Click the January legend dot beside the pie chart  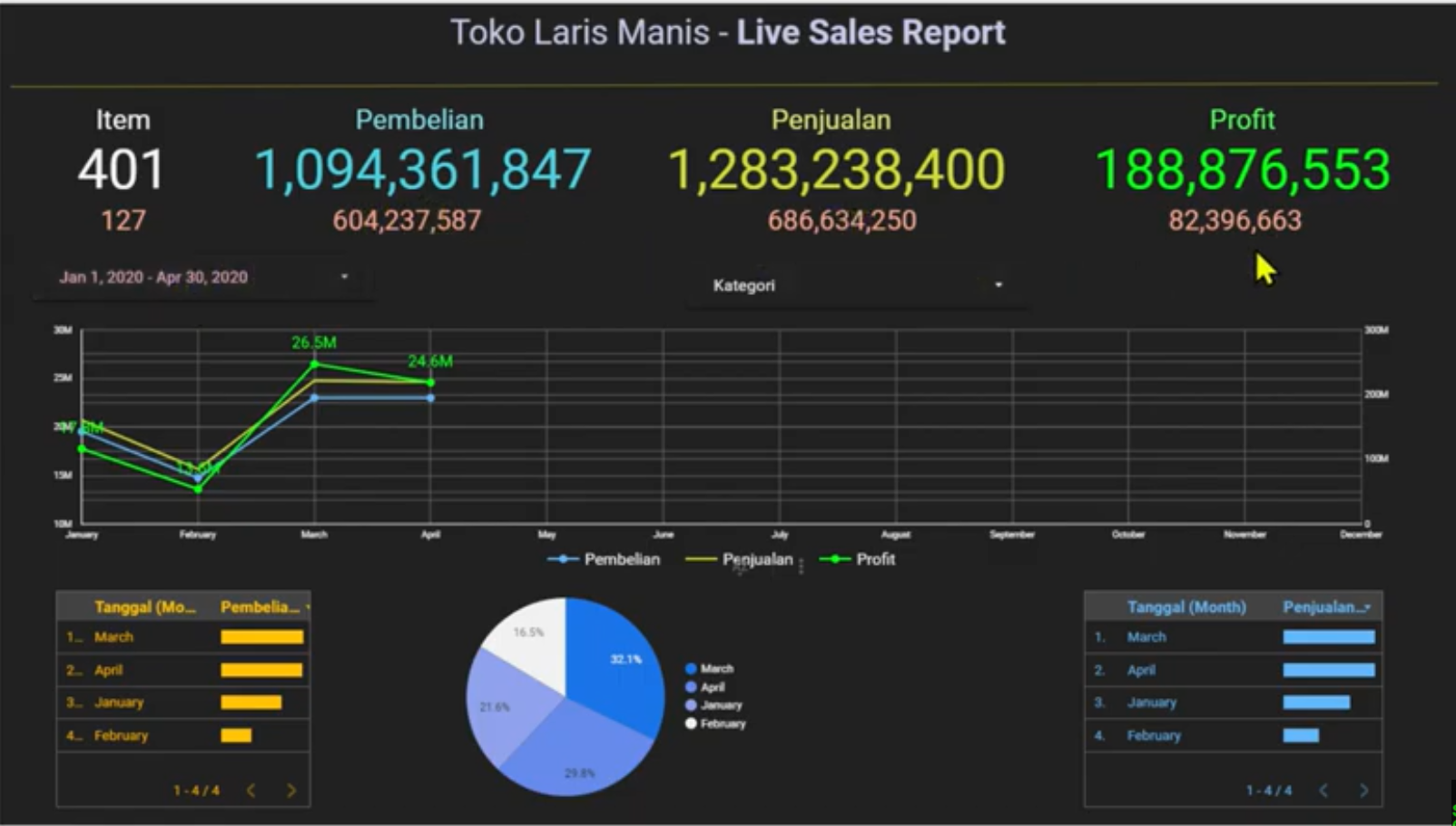tap(692, 705)
